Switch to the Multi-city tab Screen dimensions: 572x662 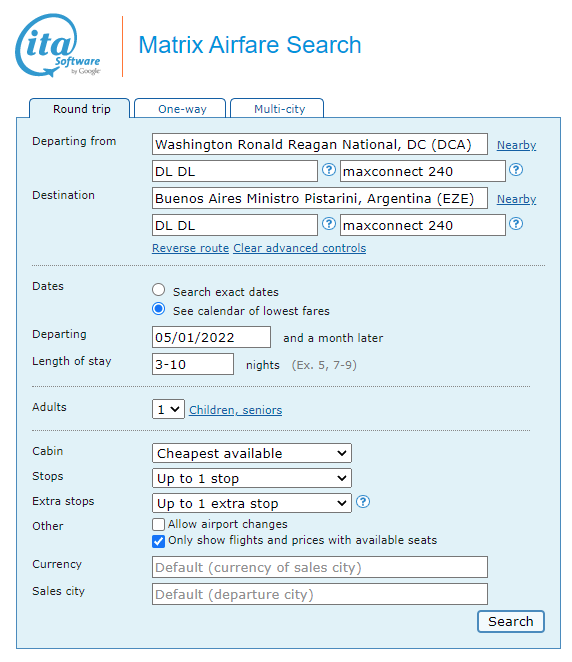point(277,109)
